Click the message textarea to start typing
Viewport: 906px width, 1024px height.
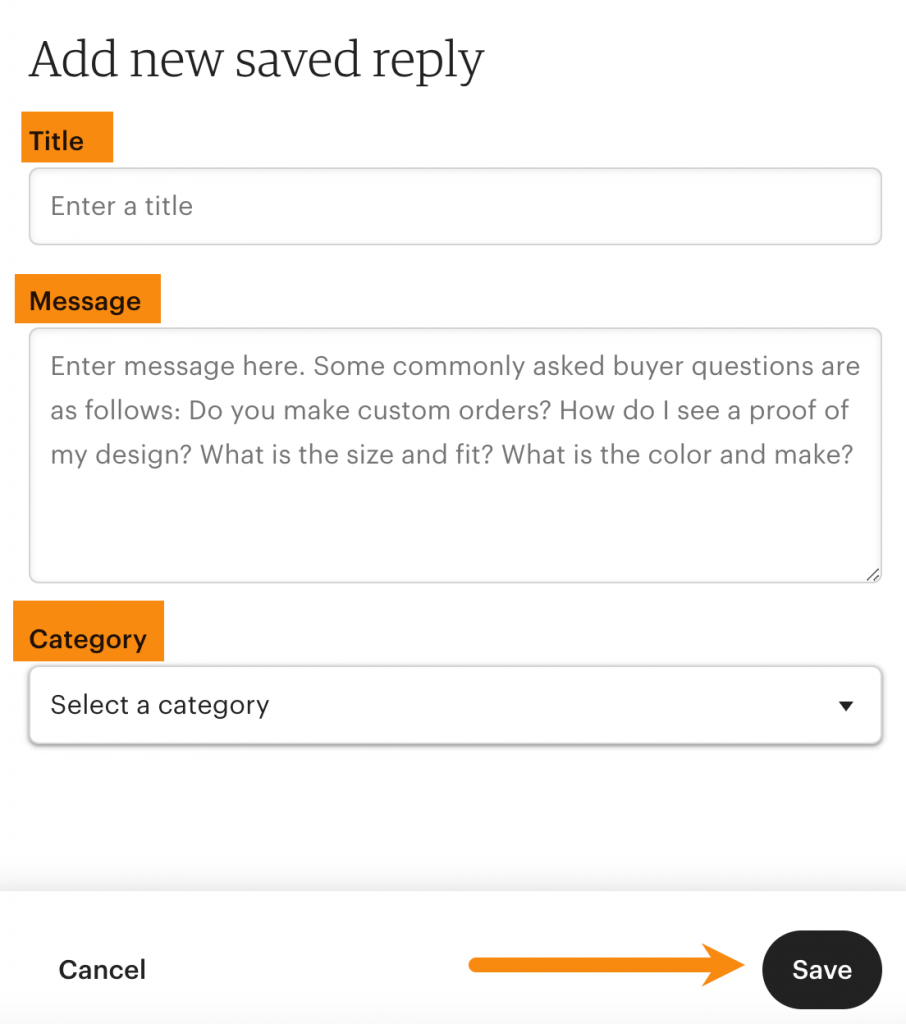pyautogui.click(x=453, y=450)
